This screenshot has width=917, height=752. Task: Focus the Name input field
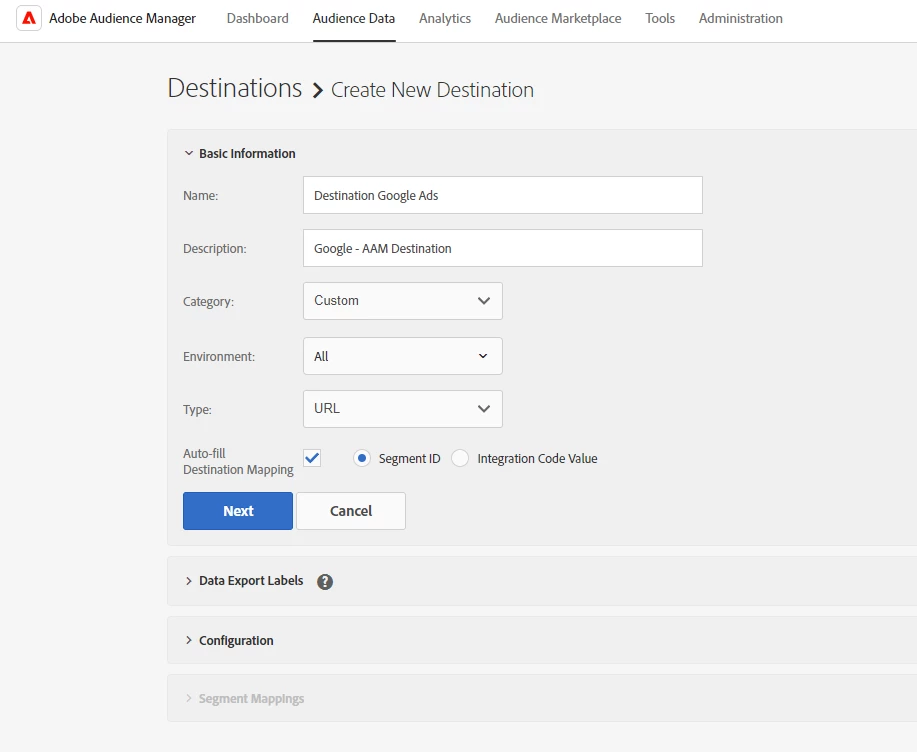[503, 195]
